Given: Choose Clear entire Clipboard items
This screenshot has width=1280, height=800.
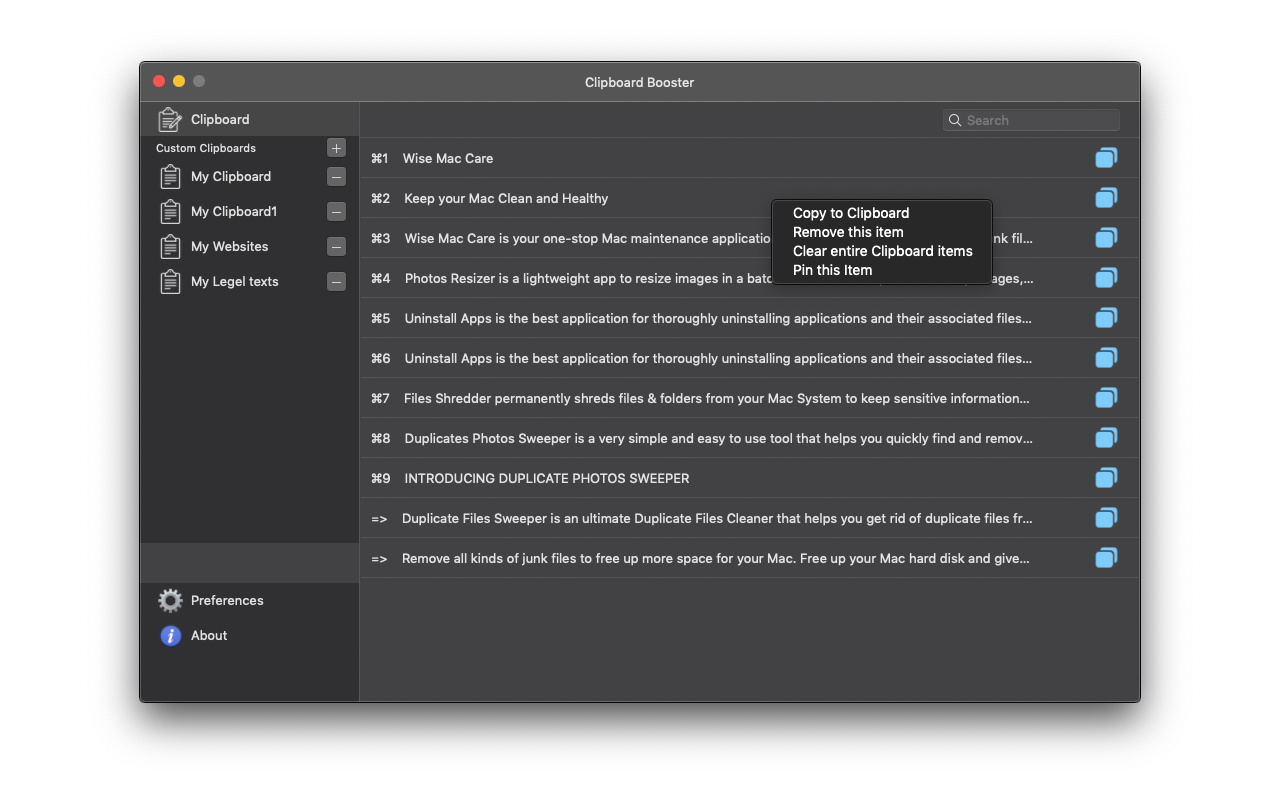Looking at the screenshot, I should (x=883, y=251).
